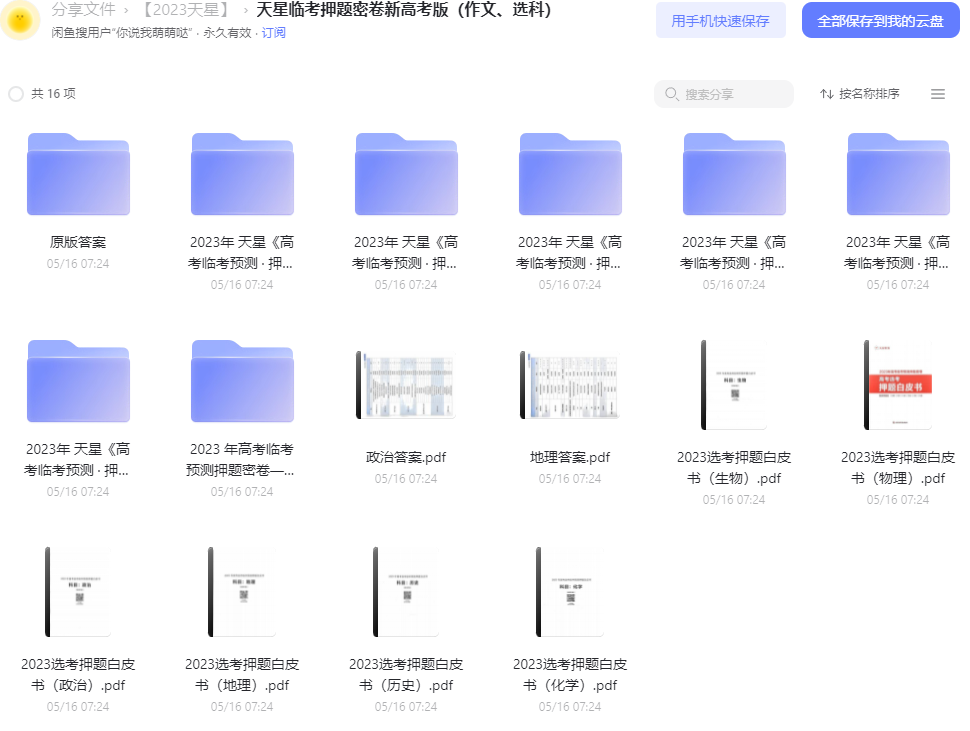Image resolution: width=970 pixels, height=731 pixels.
Task: Open 2023选考押题白皮书（历史）.pdf
Action: pos(406,592)
